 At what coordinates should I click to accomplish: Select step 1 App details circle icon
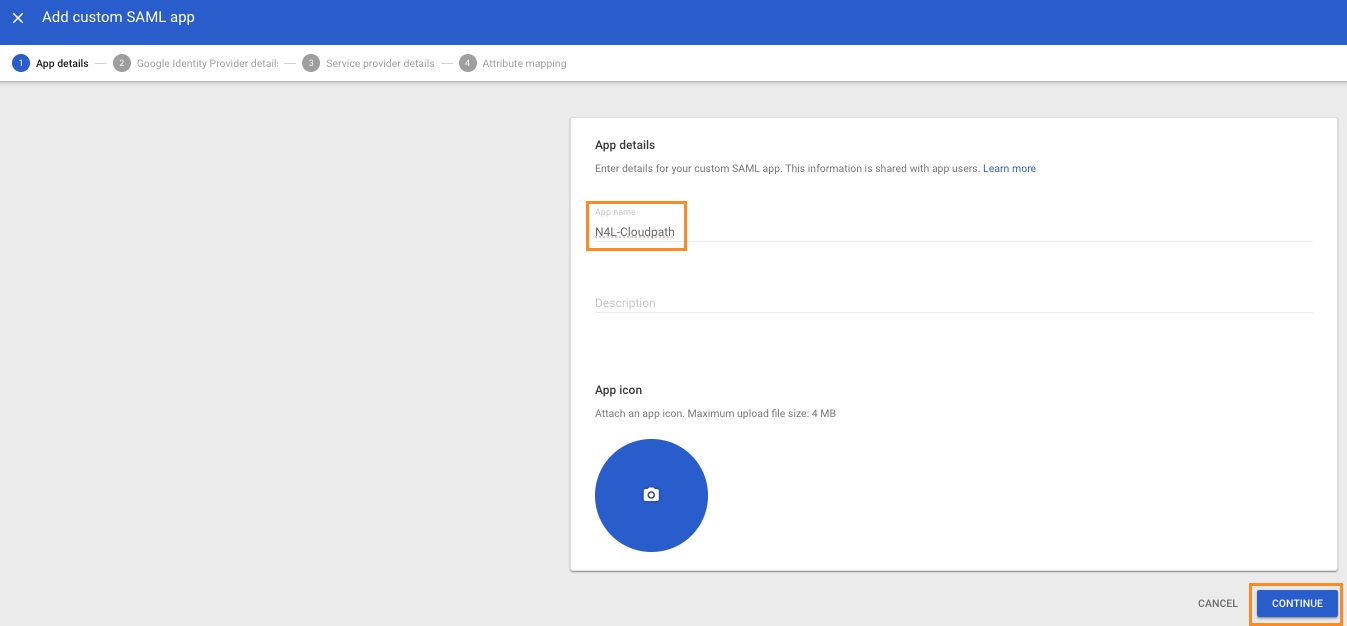(21, 63)
